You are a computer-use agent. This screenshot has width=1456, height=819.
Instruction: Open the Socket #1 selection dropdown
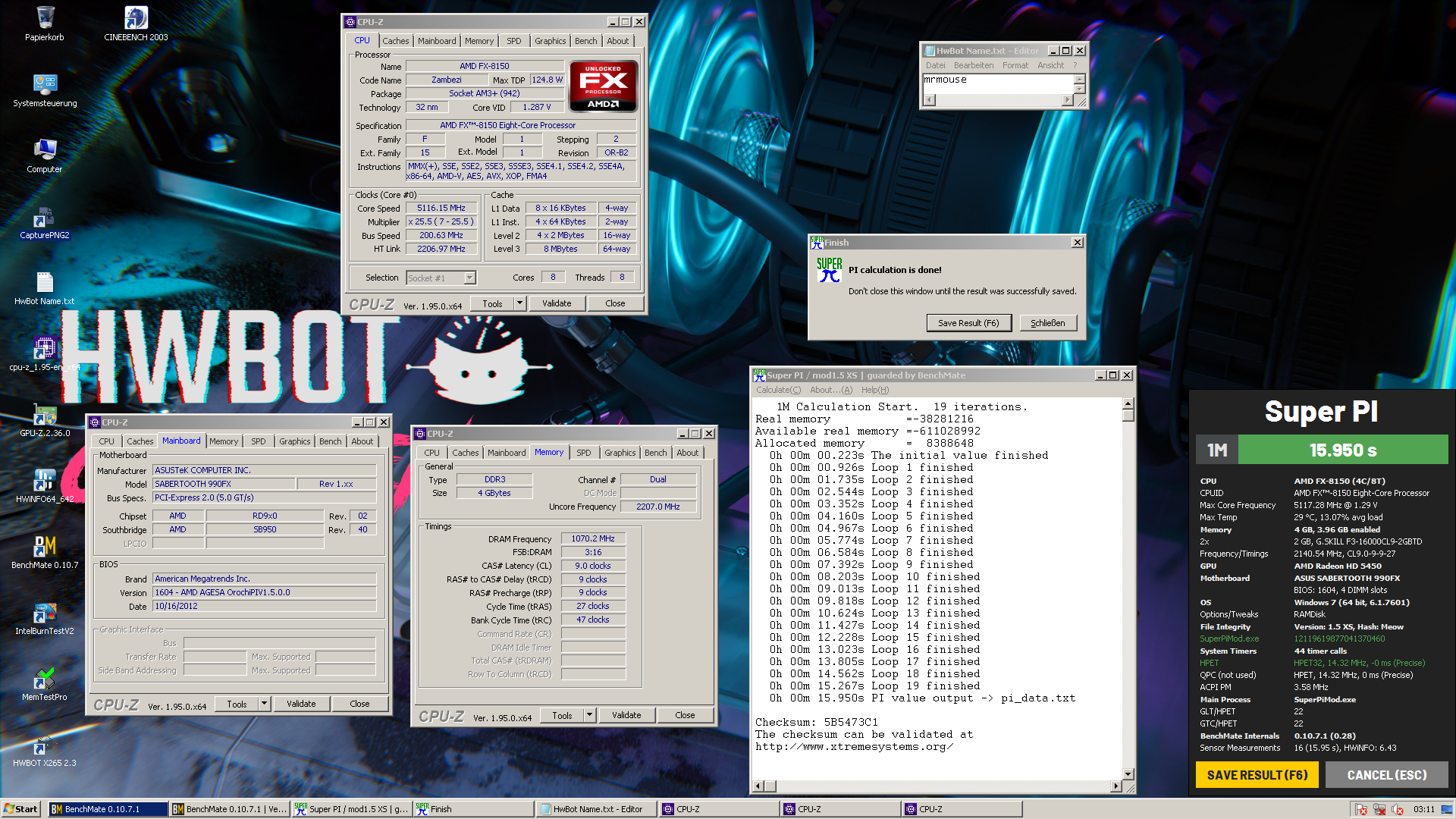469,278
